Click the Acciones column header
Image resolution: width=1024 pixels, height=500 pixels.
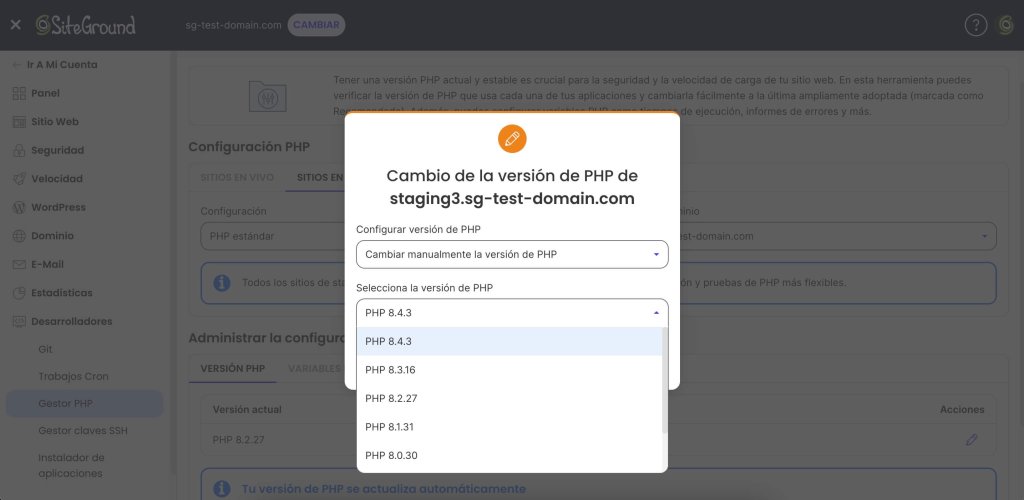(962, 410)
